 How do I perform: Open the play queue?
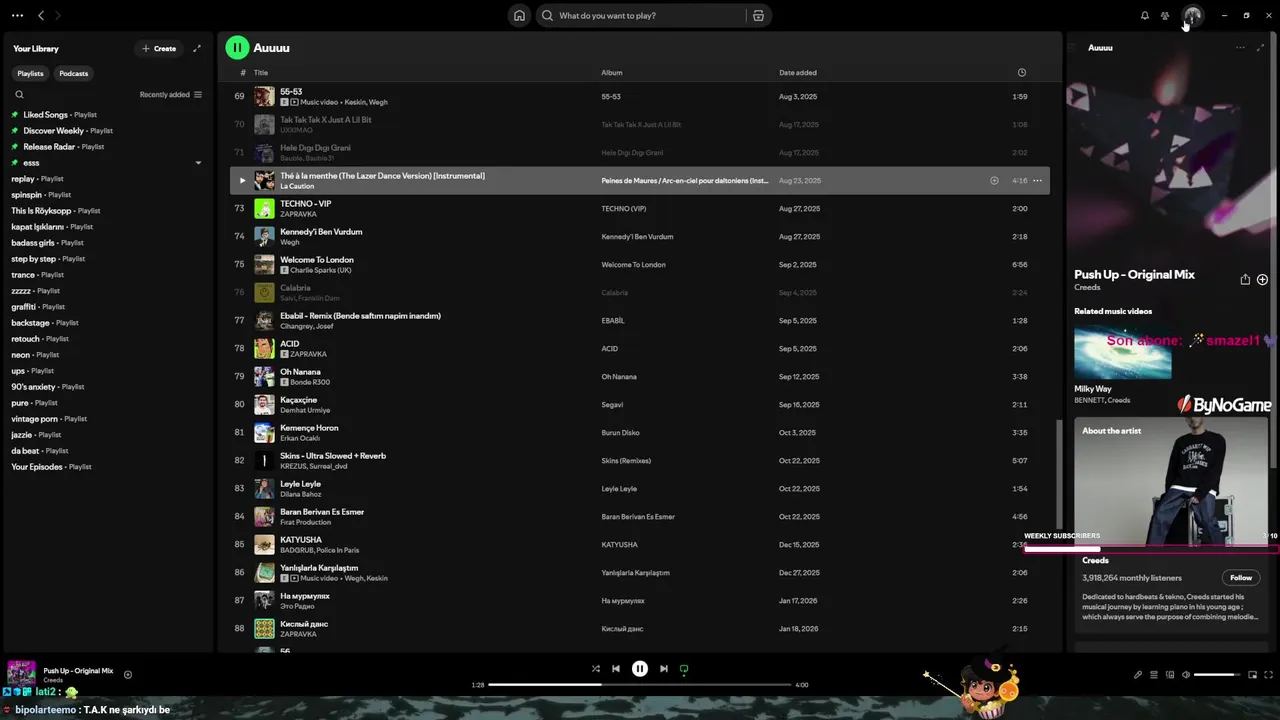(x=1154, y=675)
